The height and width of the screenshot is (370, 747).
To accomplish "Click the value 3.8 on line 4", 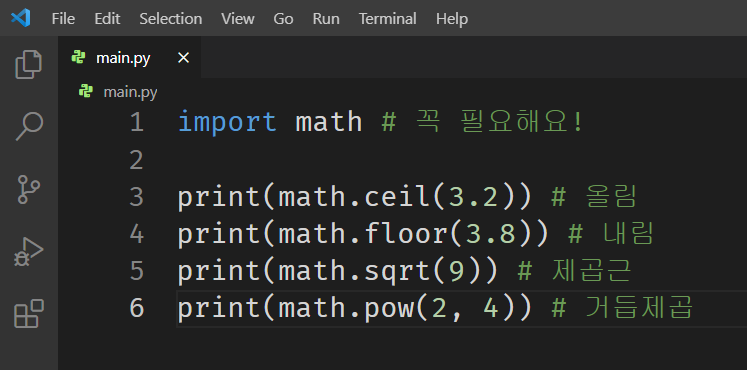I will pyautogui.click(x=490, y=234).
